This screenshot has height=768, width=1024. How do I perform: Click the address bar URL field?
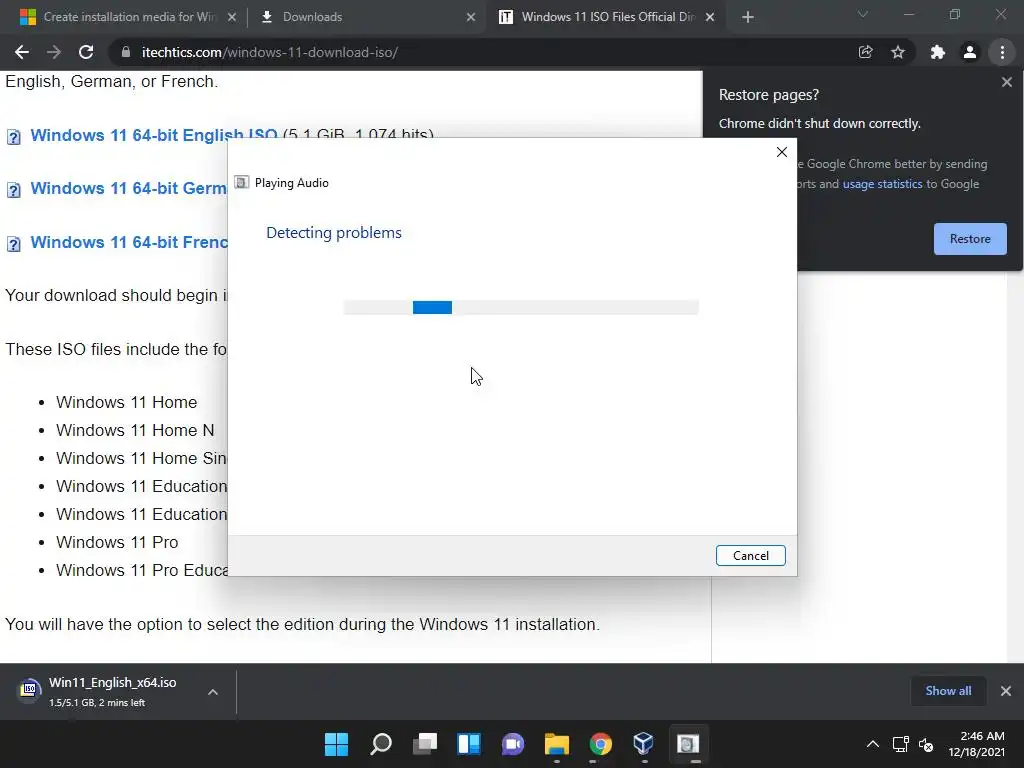483,52
